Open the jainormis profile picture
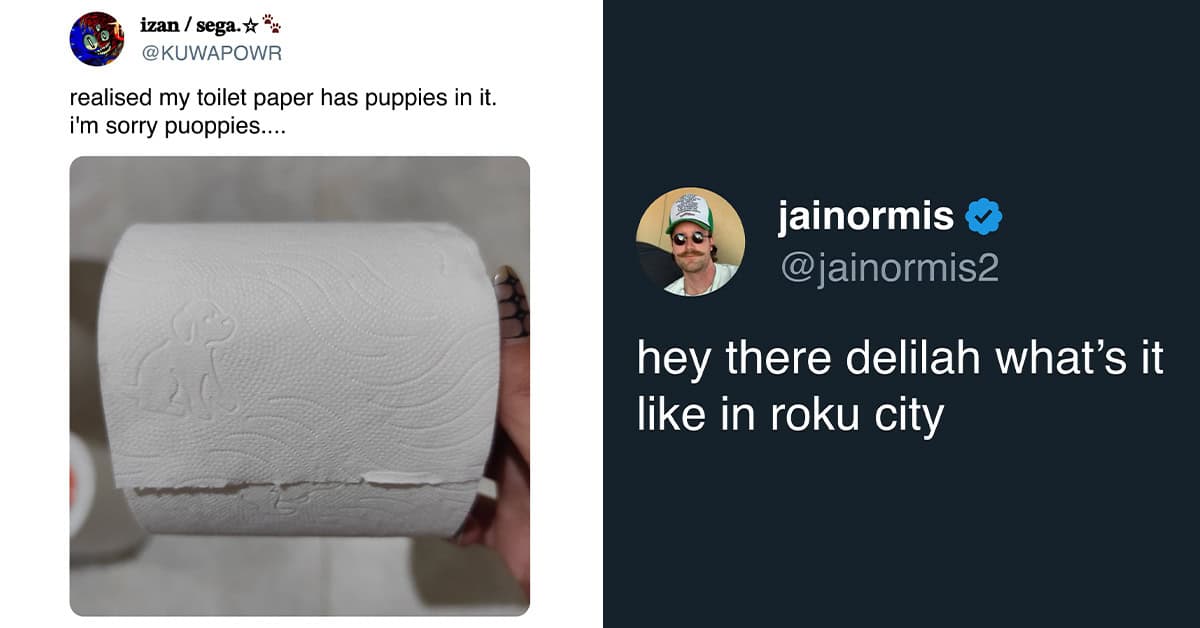The image size is (1200, 628). coord(690,242)
